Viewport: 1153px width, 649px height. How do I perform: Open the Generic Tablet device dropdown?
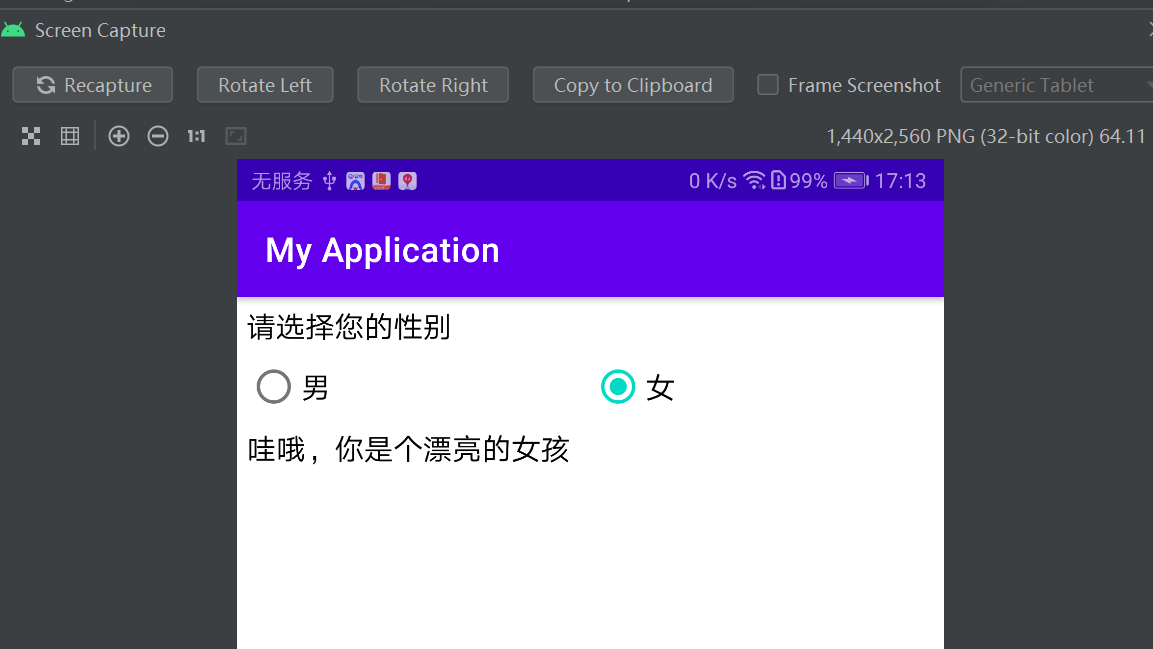click(1057, 85)
